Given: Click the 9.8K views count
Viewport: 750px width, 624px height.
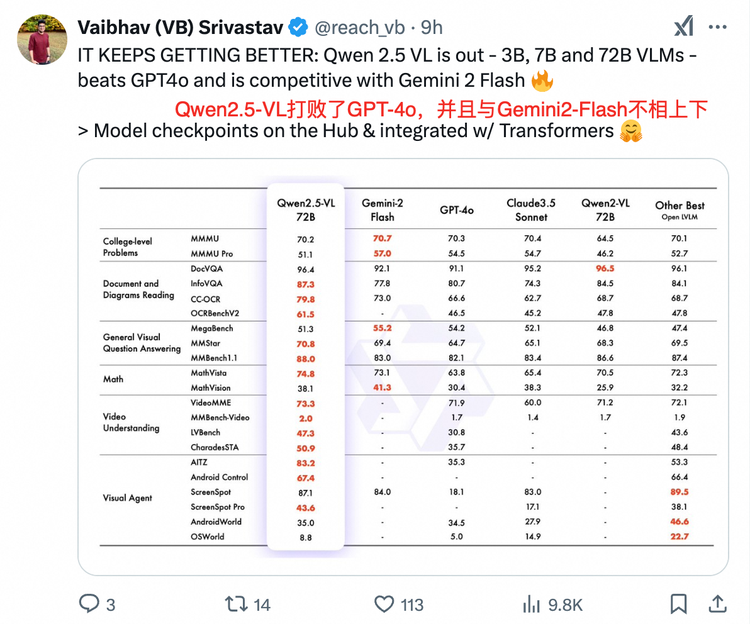Looking at the screenshot, I should (x=565, y=605).
